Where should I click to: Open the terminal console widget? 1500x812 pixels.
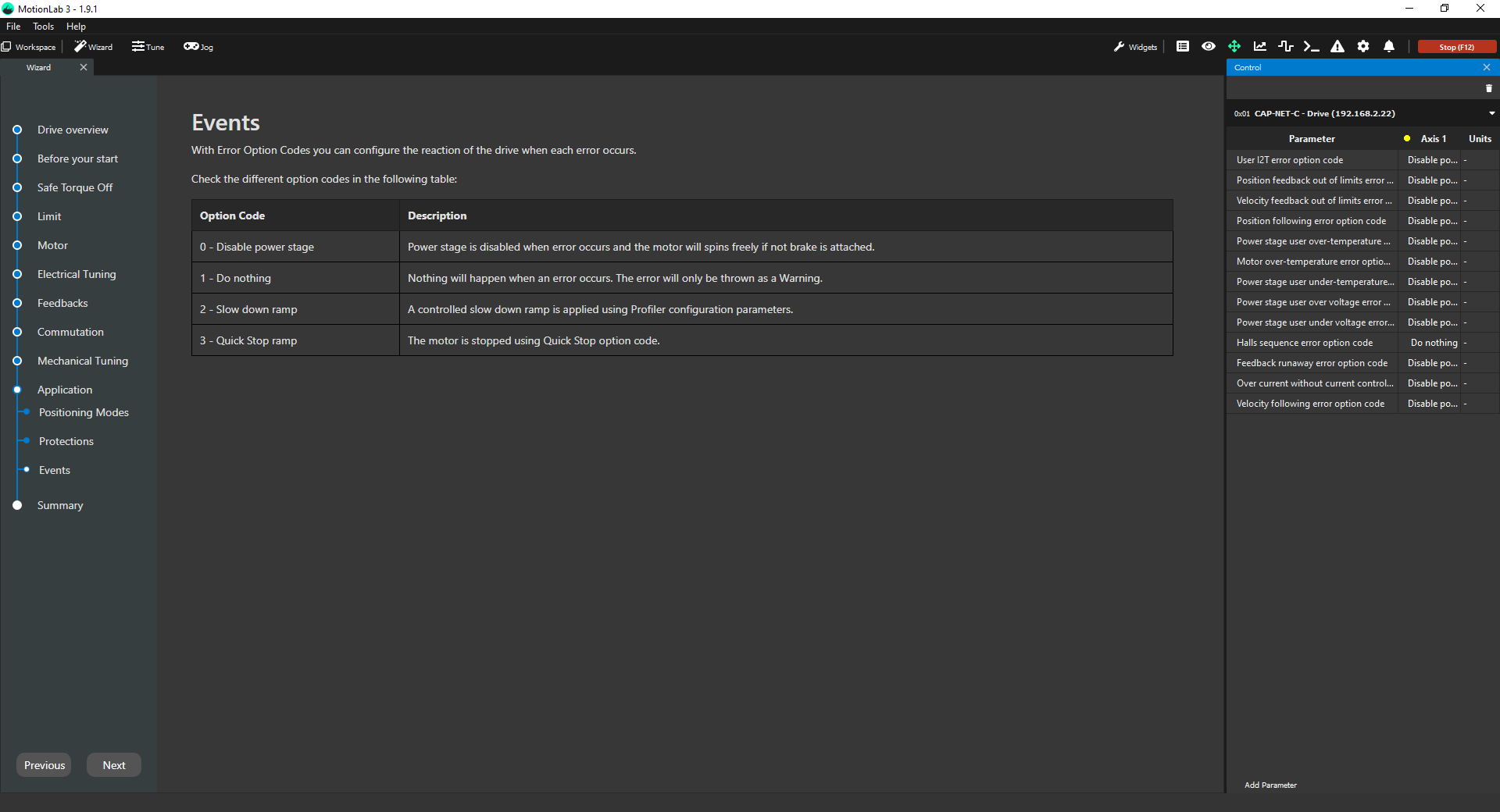1312,47
